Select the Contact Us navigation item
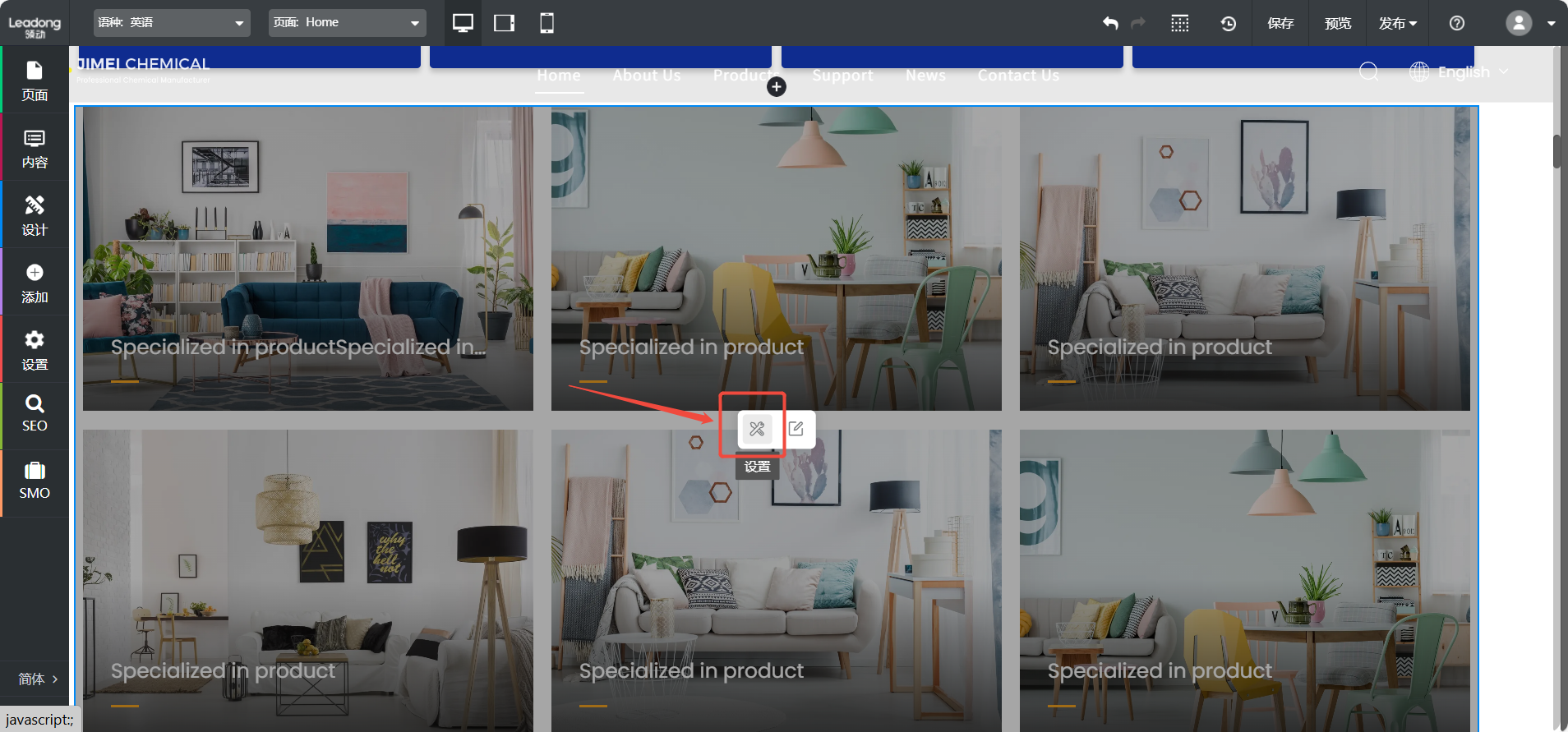This screenshot has height=732, width=1568. 1017,76
